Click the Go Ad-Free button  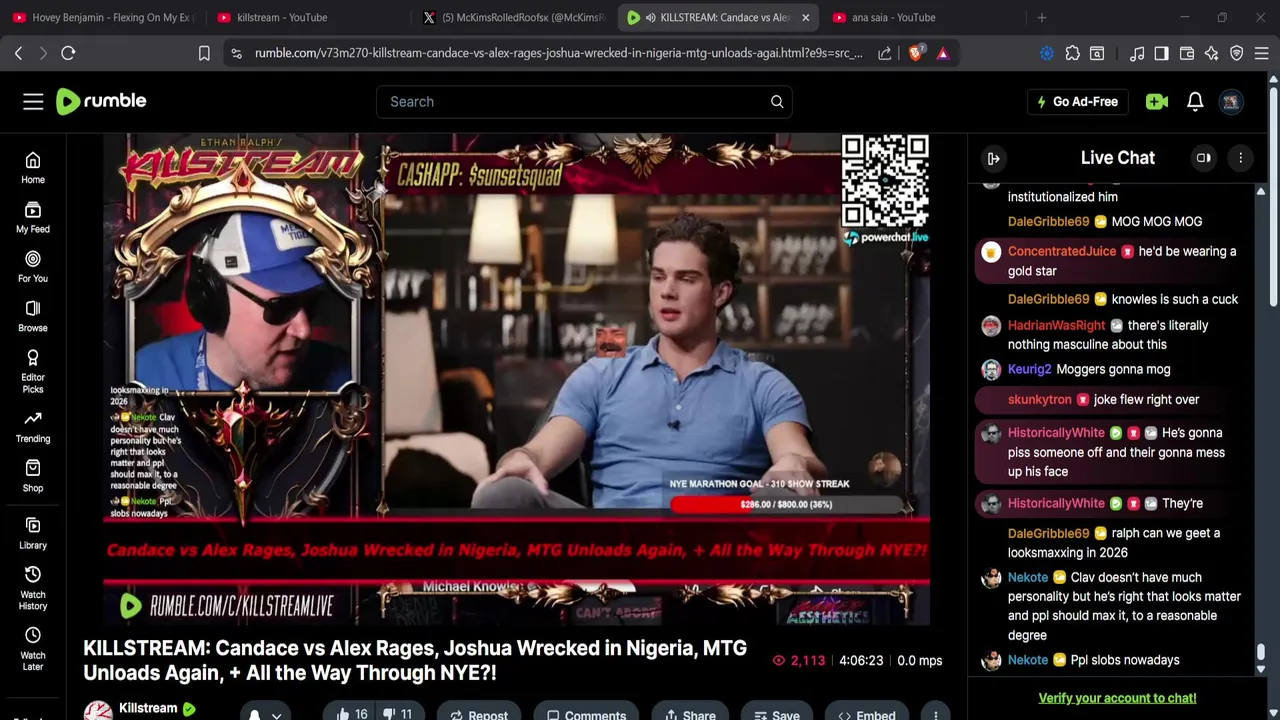[x=1077, y=101]
